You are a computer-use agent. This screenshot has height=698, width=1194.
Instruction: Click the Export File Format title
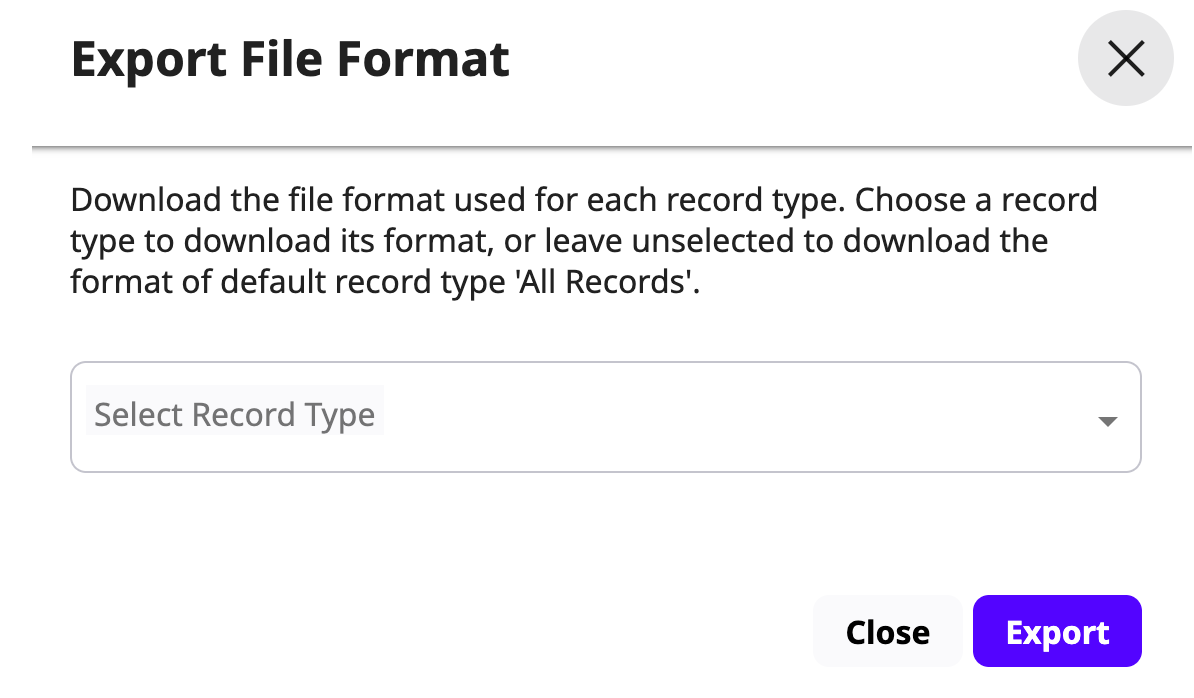pos(290,60)
